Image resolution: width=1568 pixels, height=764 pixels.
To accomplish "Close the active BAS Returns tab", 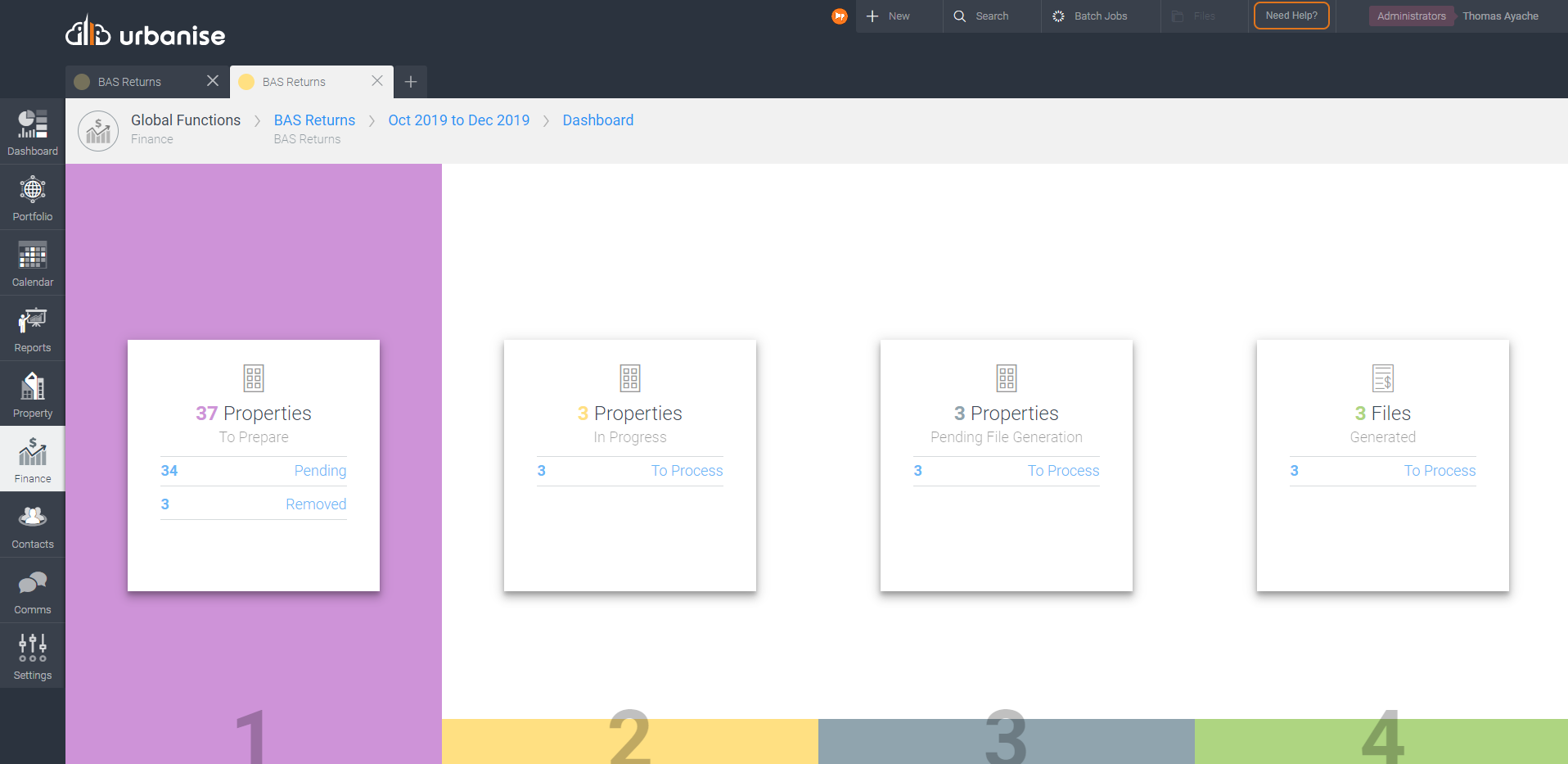I will 377,81.
